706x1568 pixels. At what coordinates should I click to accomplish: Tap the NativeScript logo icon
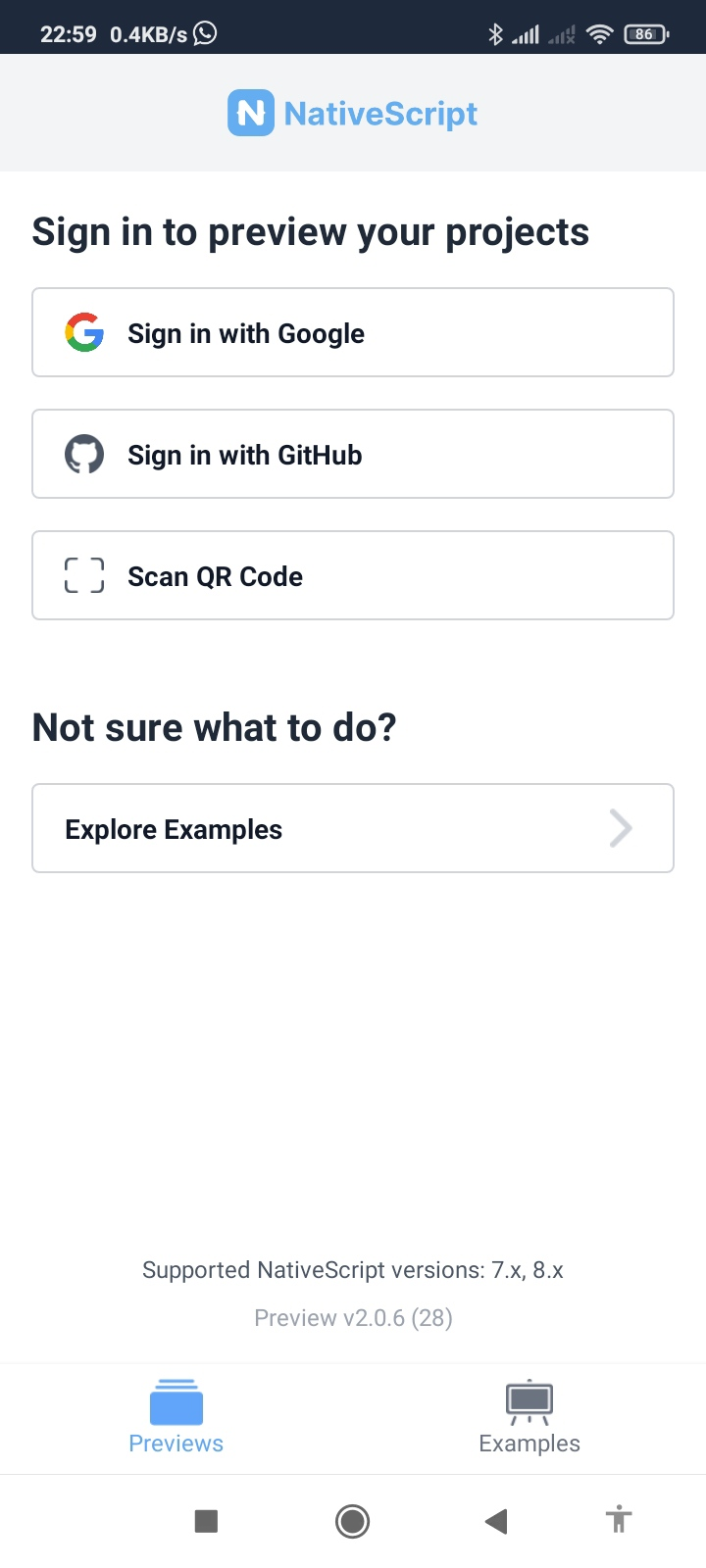[x=251, y=114]
